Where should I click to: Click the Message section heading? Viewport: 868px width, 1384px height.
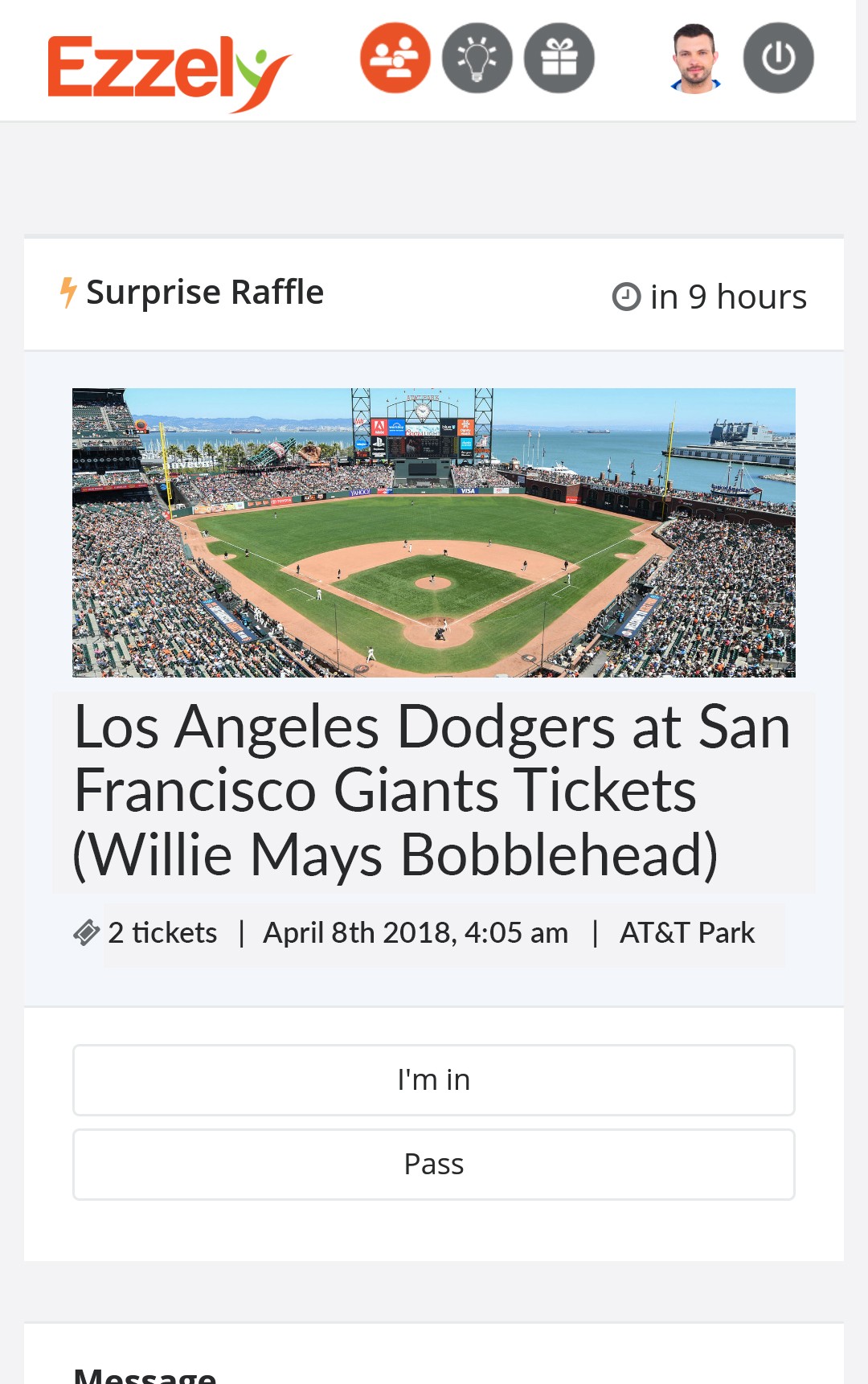click(145, 1374)
